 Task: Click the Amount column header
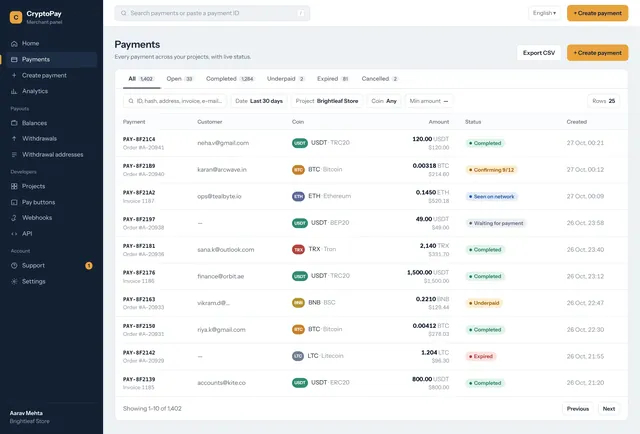tap(439, 122)
